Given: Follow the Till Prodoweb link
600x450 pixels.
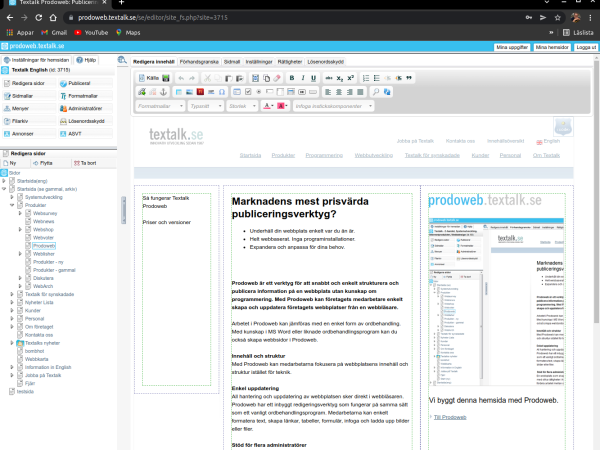Looking at the screenshot, I should pyautogui.click(x=450, y=417).
